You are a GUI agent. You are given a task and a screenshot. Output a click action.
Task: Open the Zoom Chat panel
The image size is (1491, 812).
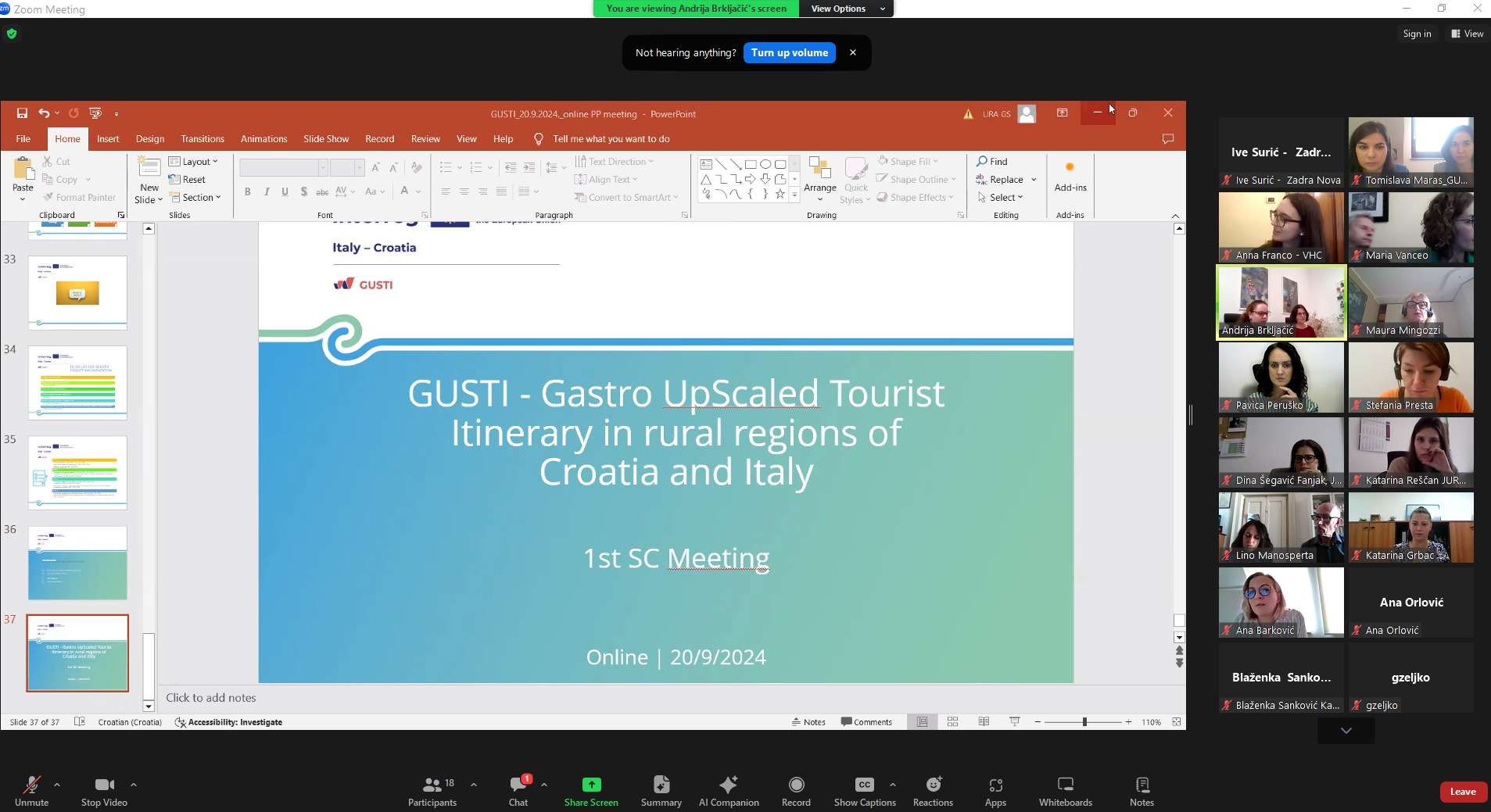coord(518,791)
